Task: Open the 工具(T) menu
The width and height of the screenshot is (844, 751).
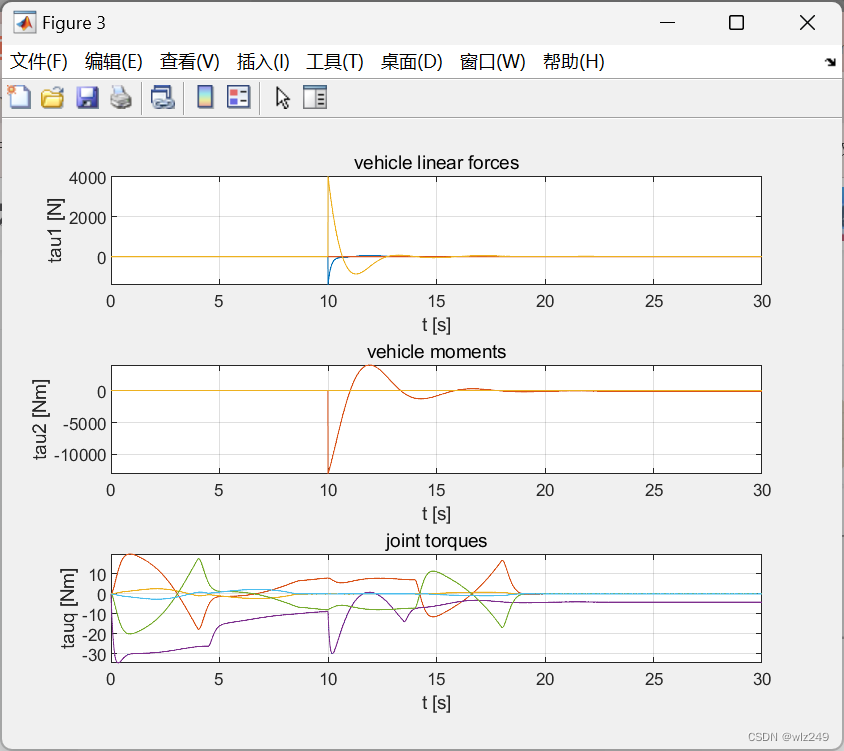Action: point(335,61)
